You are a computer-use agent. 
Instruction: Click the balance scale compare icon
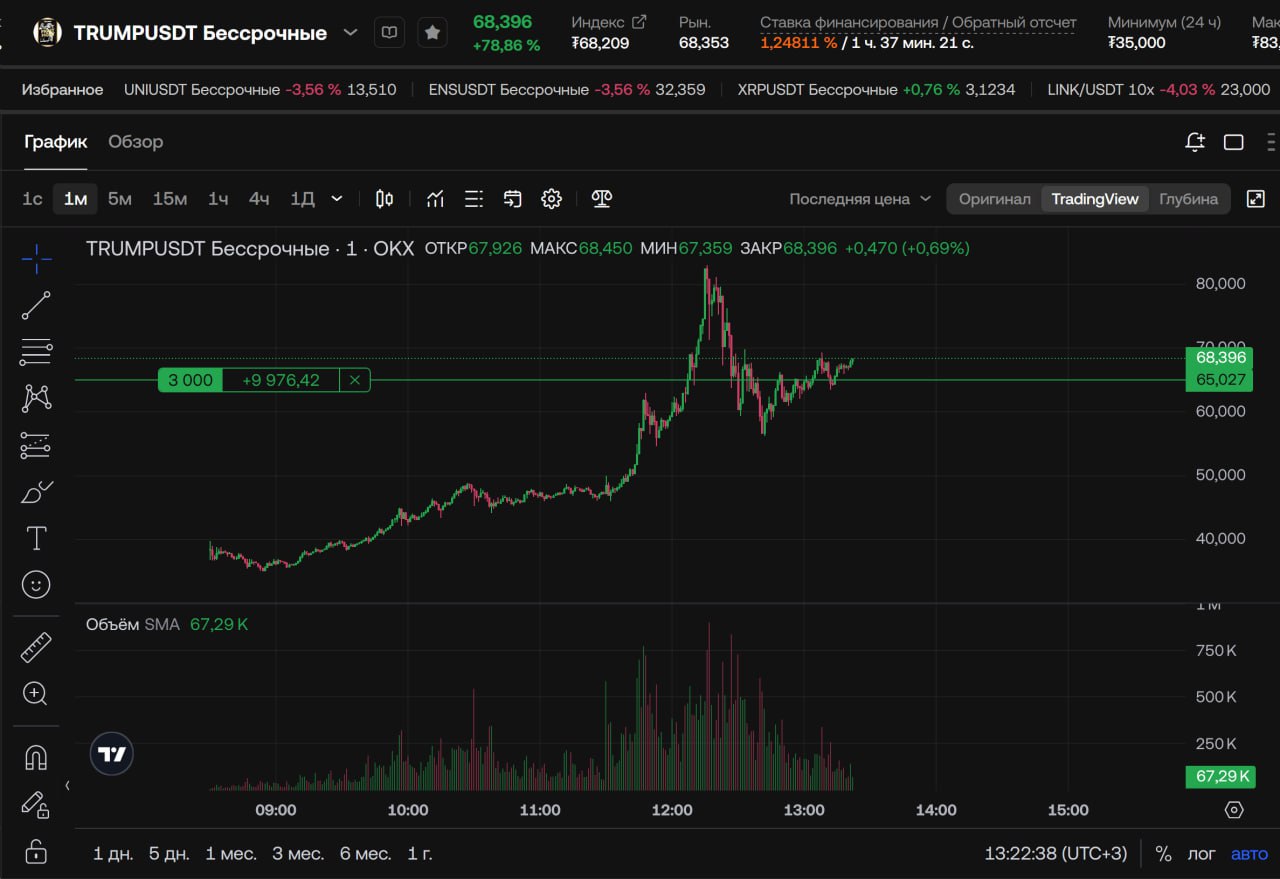601,199
